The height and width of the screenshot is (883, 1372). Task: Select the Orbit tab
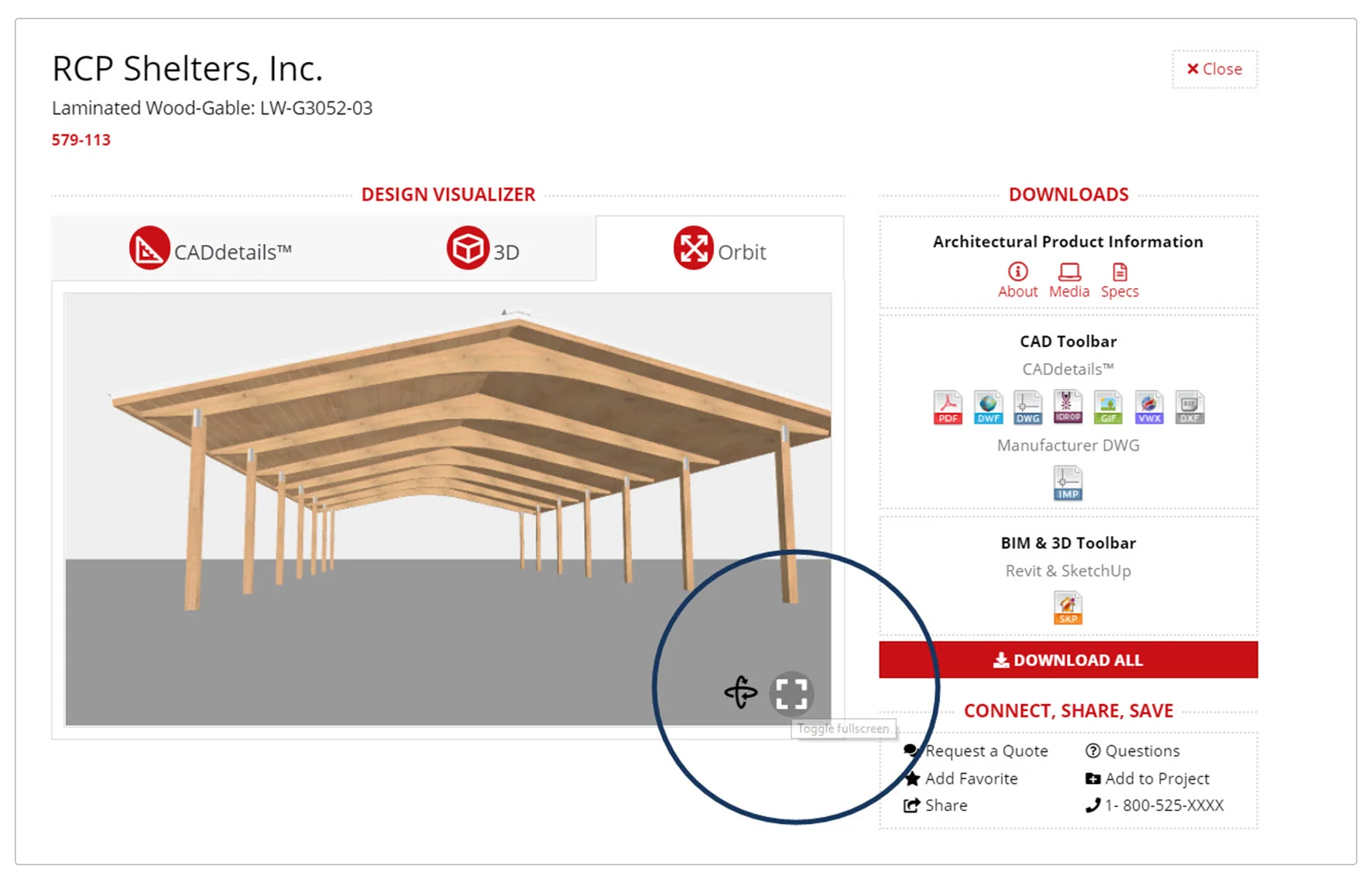pyautogui.click(x=720, y=249)
